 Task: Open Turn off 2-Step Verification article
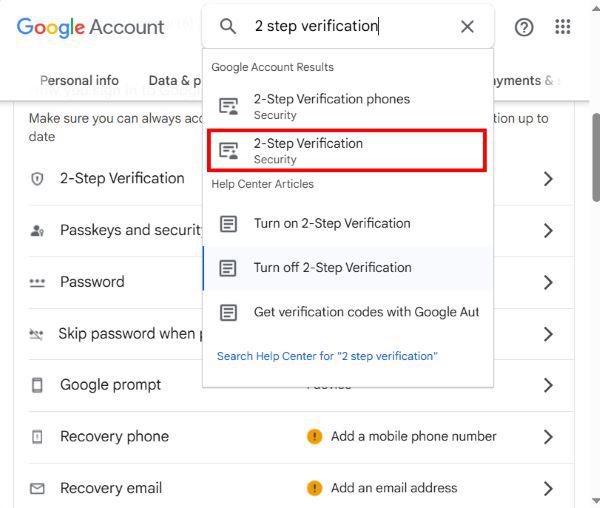click(x=348, y=268)
